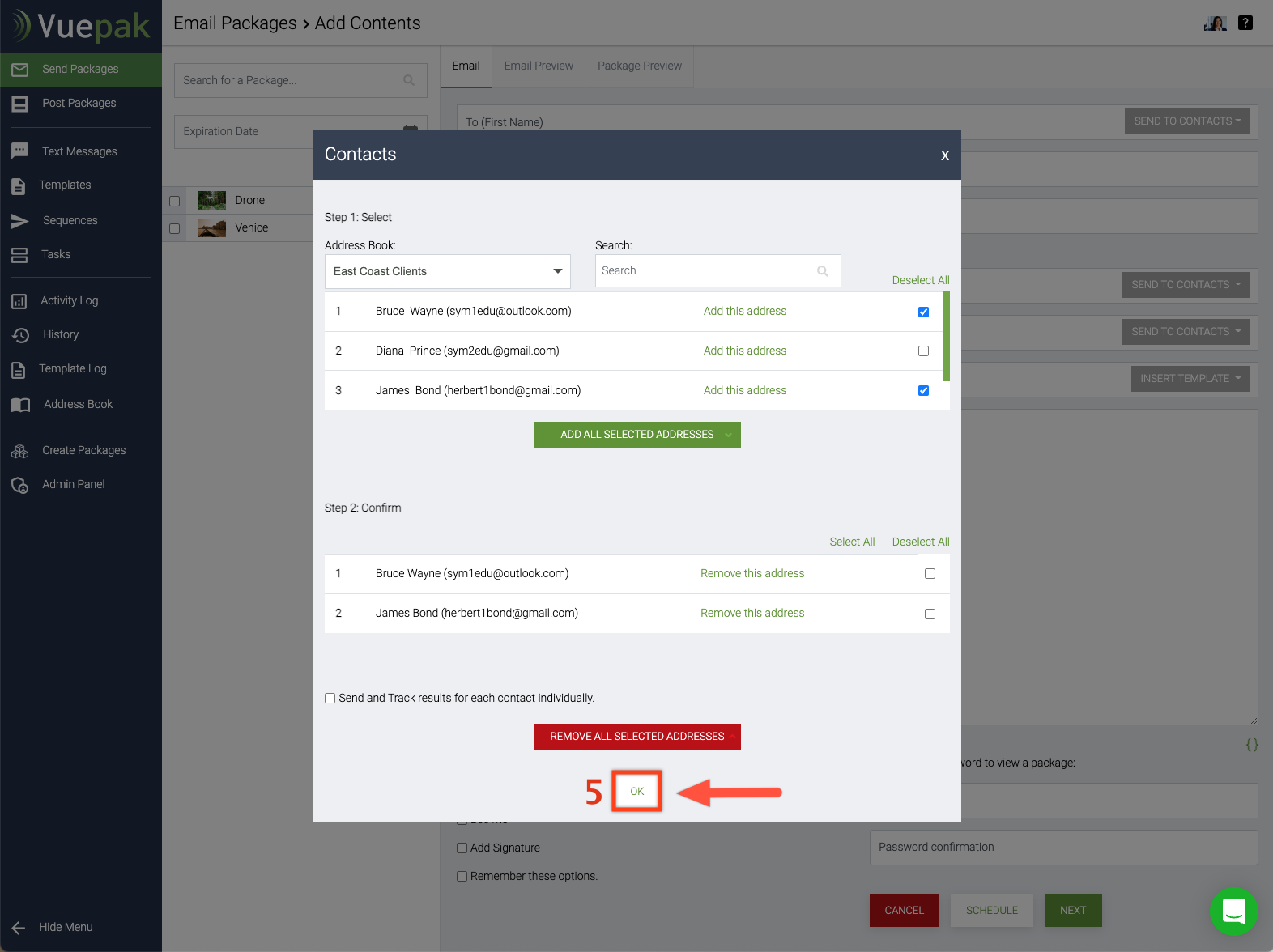Click the Step 1 list green scrollbar
Image resolution: width=1273 pixels, height=952 pixels.
(x=947, y=337)
